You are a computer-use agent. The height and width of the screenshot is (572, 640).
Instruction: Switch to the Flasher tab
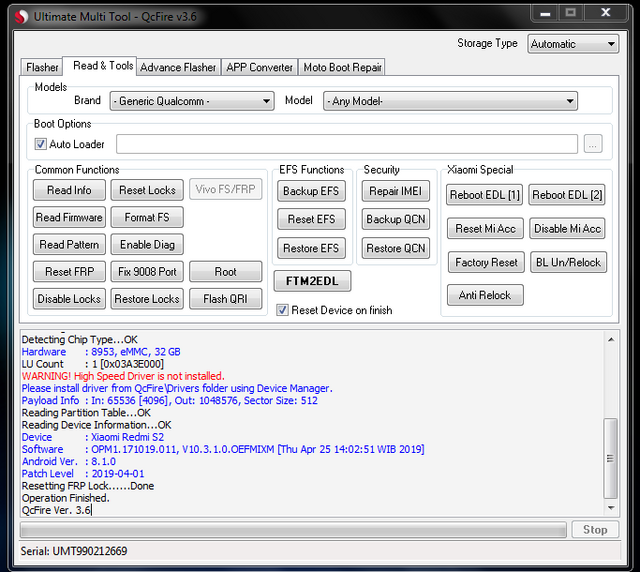(x=42, y=67)
